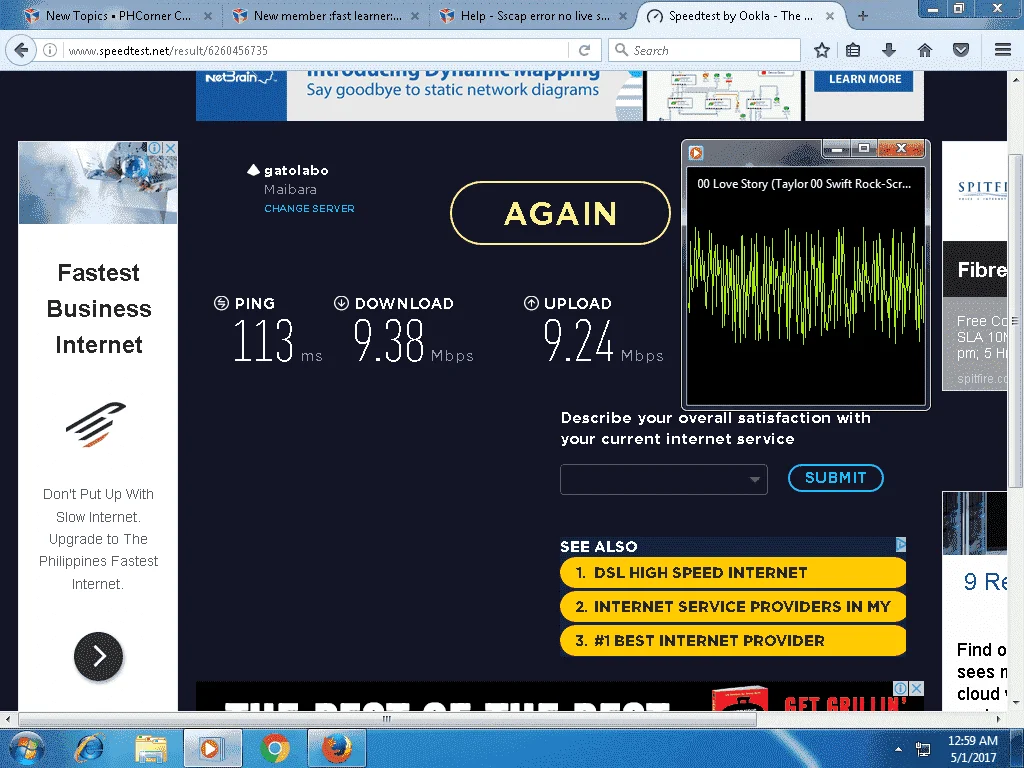Viewport: 1024px width, 768px height.
Task: Close the bottom grilling banner ad
Action: [917, 688]
